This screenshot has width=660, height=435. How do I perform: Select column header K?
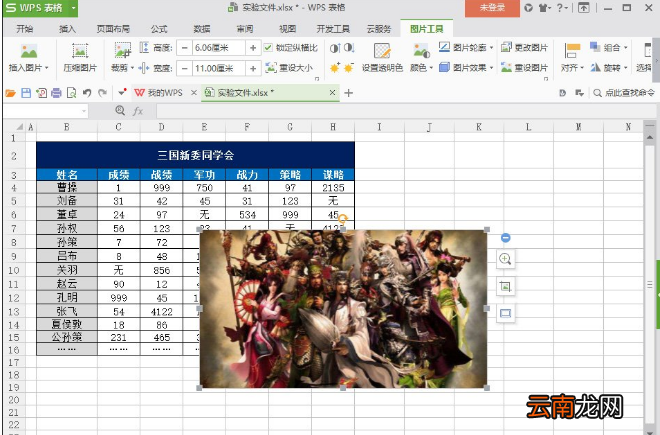(x=479, y=127)
